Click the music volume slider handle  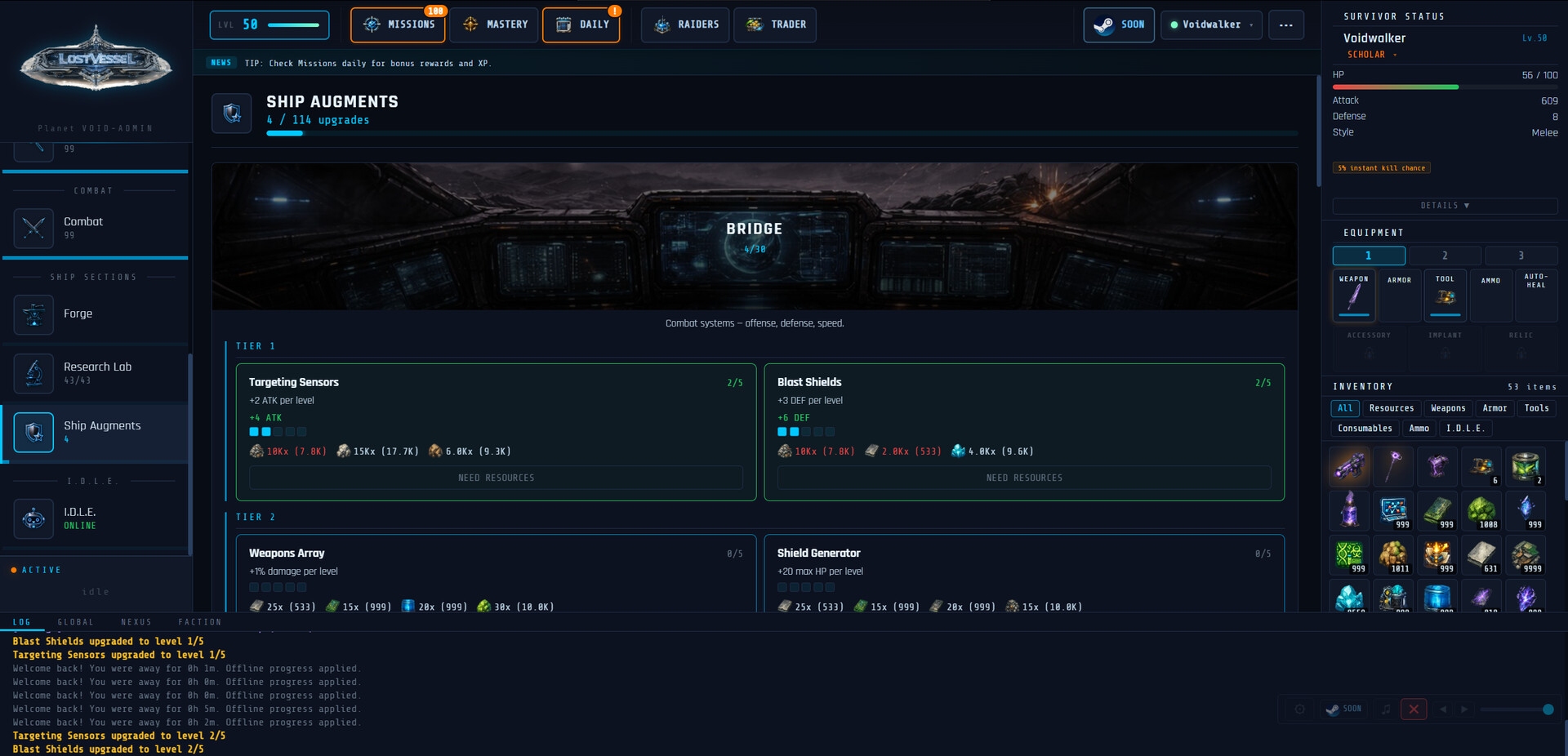point(1548,709)
